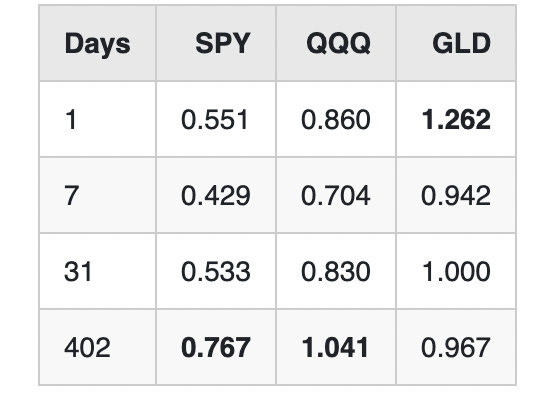Click the Days cell showing 31
The image size is (556, 406).
(78, 272)
